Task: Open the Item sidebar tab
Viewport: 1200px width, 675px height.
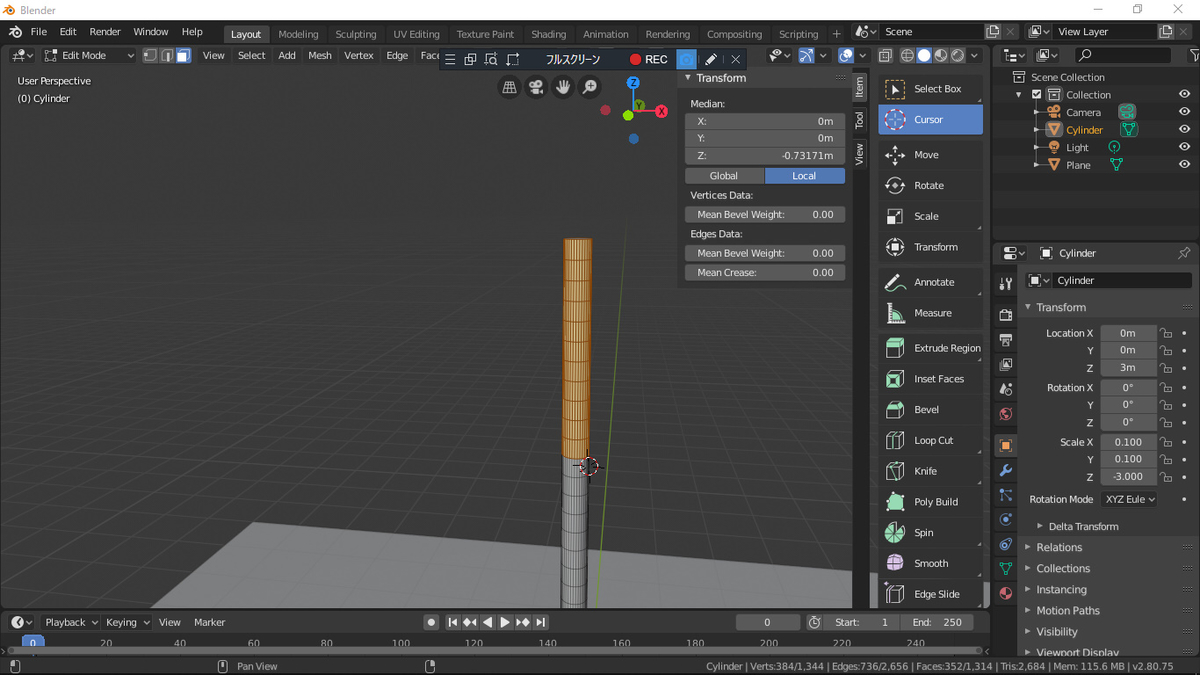Action: tap(859, 87)
